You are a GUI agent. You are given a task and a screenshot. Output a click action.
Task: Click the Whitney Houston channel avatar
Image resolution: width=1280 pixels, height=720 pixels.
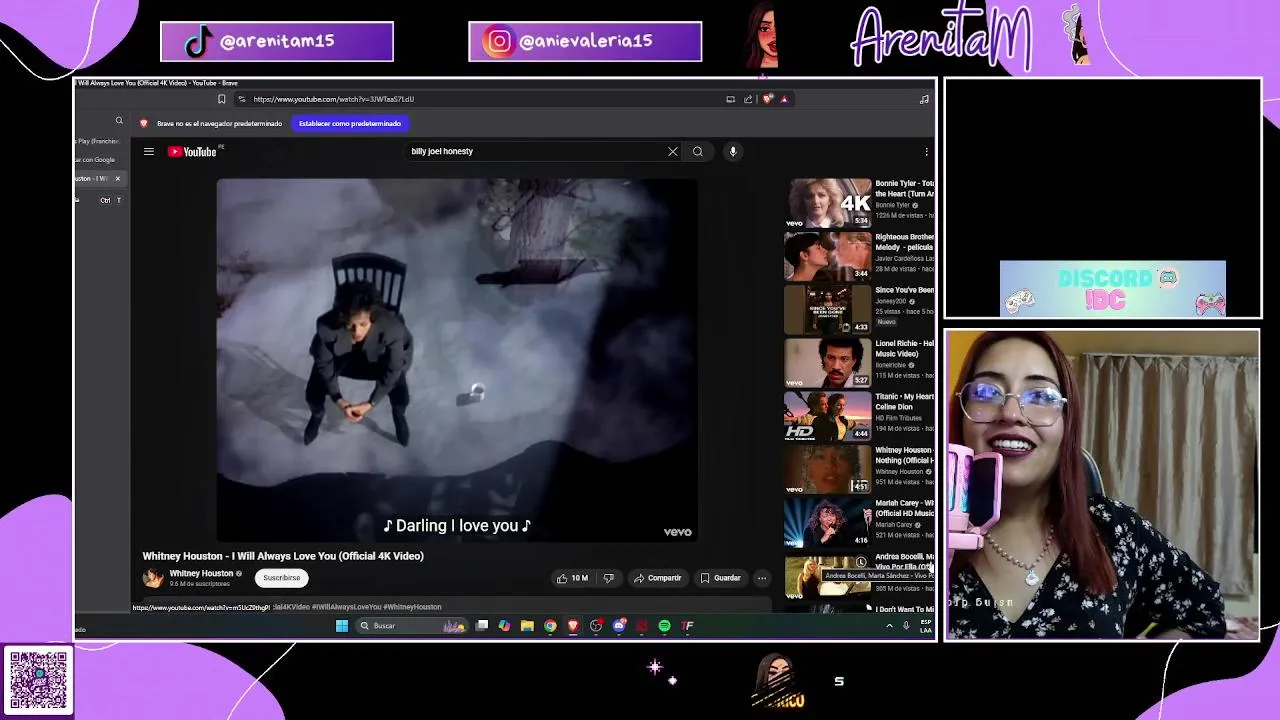tap(153, 578)
